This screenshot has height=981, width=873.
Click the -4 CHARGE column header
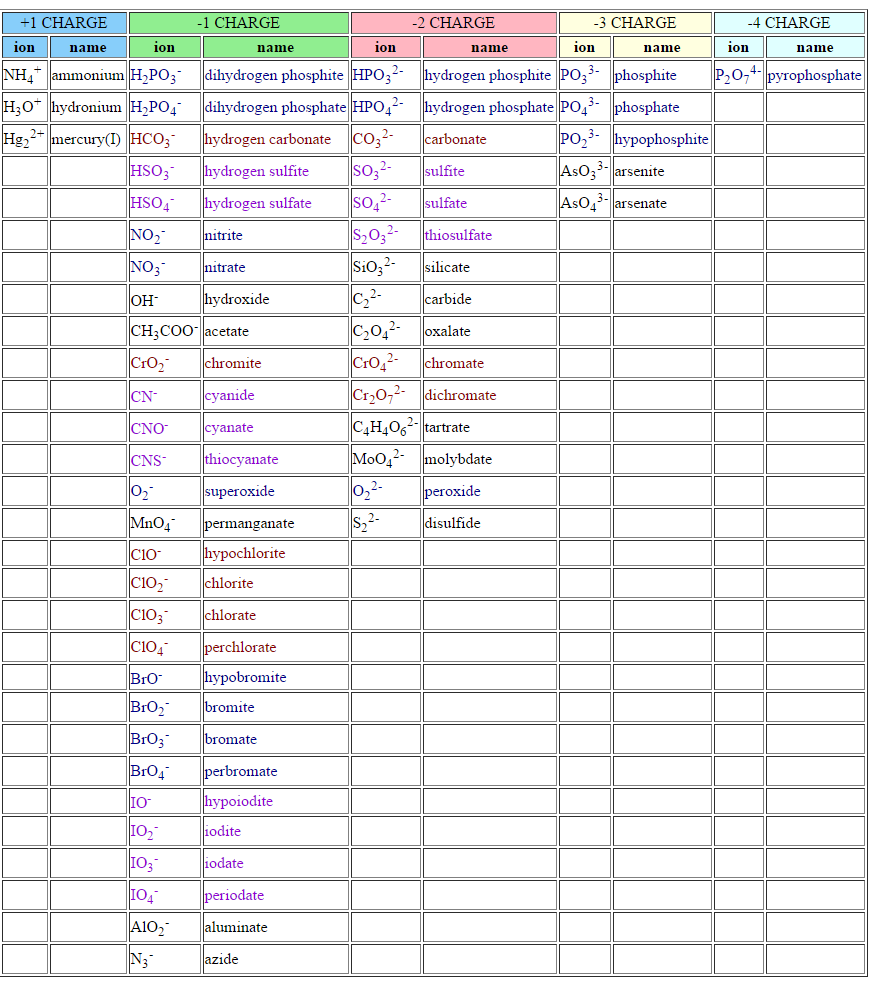coord(788,22)
